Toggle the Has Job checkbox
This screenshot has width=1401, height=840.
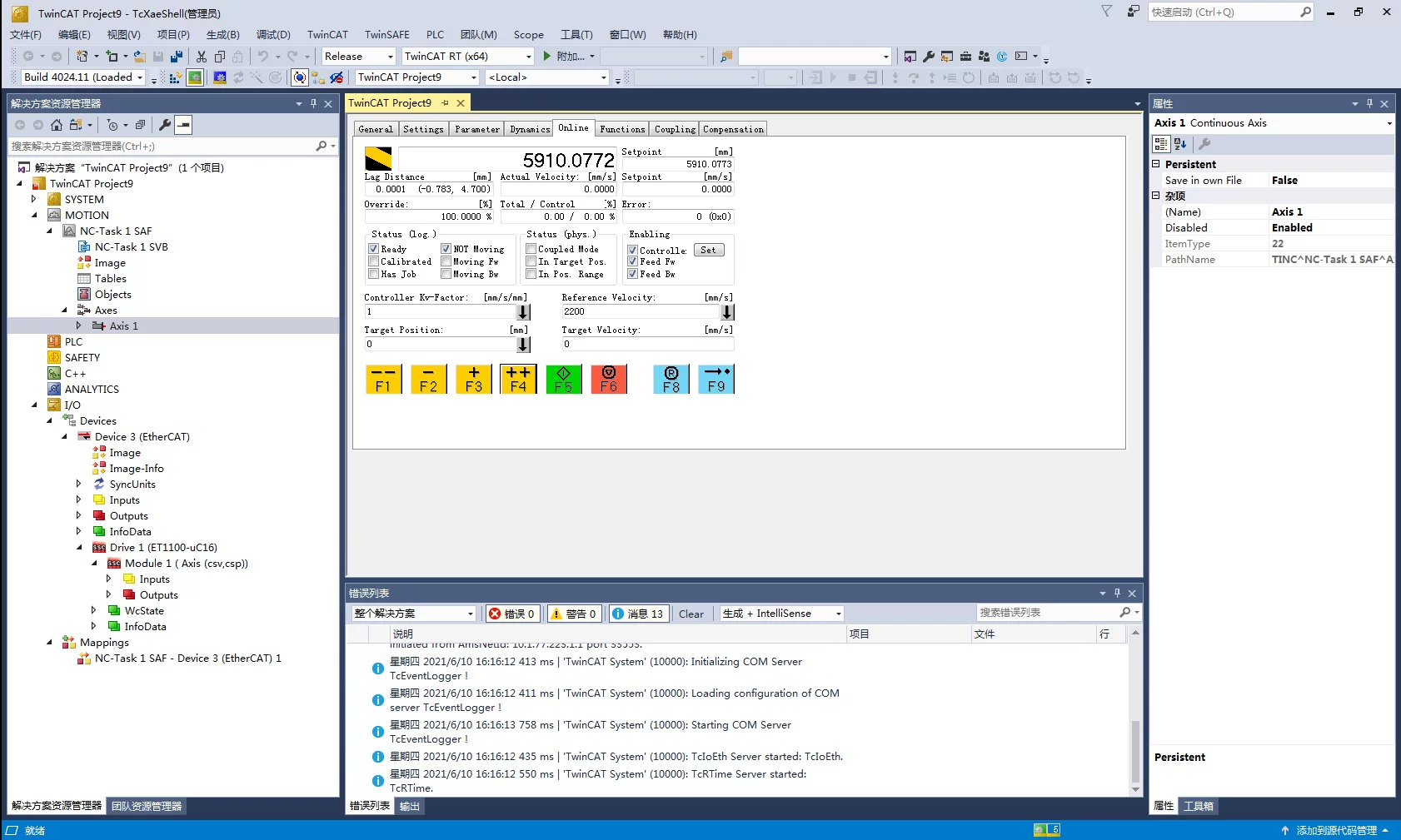pos(374,274)
